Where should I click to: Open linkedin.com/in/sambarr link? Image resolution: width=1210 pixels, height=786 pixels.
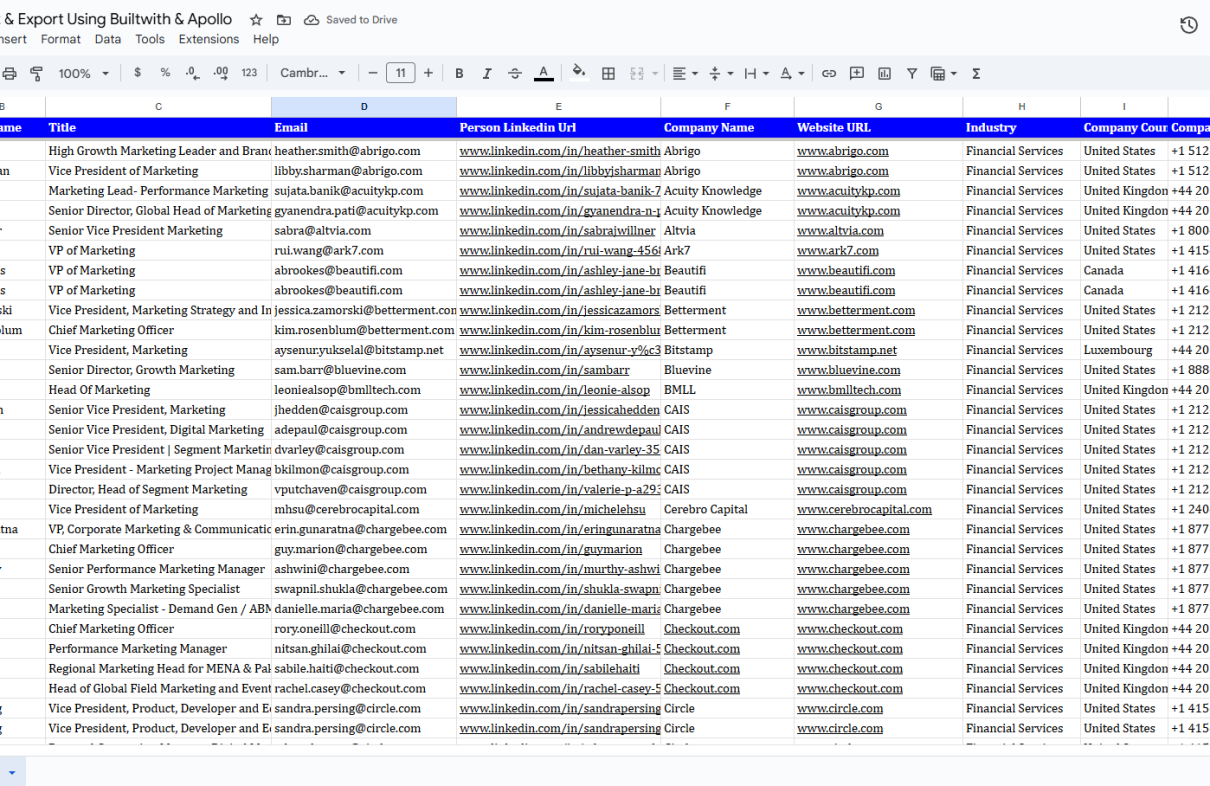pos(544,370)
